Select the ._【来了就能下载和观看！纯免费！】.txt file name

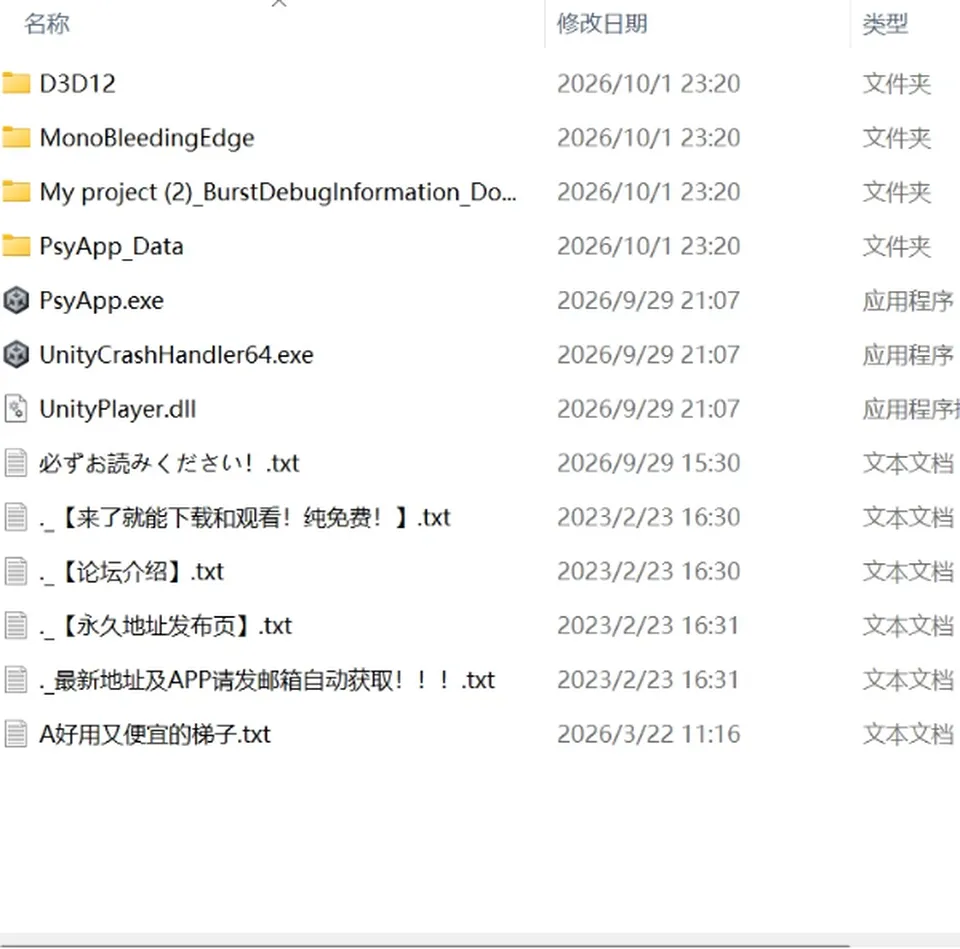[245, 518]
